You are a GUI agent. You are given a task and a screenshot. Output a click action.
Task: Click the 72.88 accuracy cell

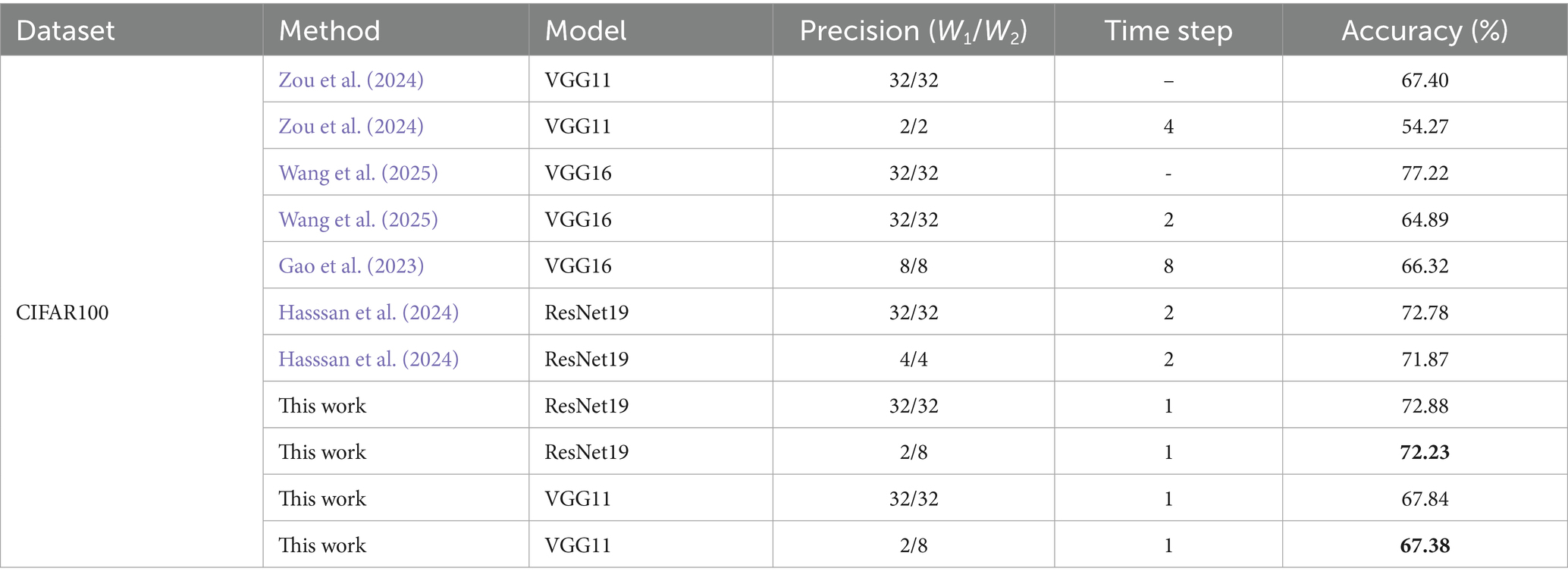coord(1424,406)
